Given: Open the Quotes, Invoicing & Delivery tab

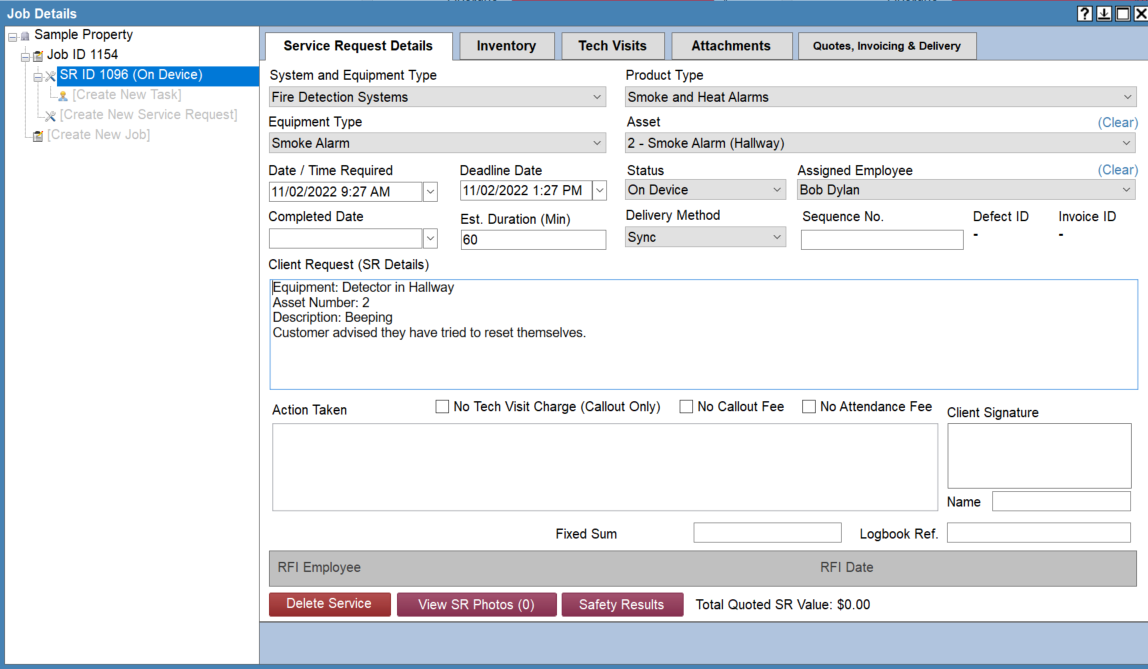Looking at the screenshot, I should click(886, 45).
